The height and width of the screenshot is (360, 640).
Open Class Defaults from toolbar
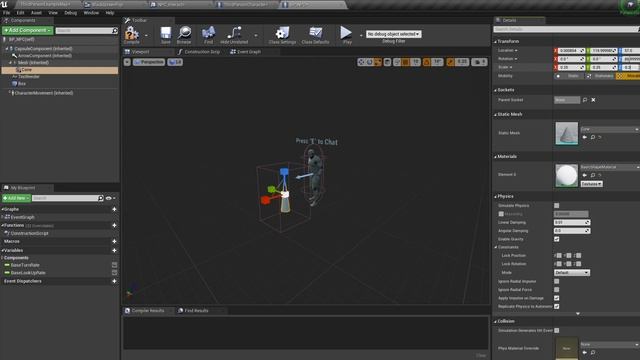[x=315, y=34]
